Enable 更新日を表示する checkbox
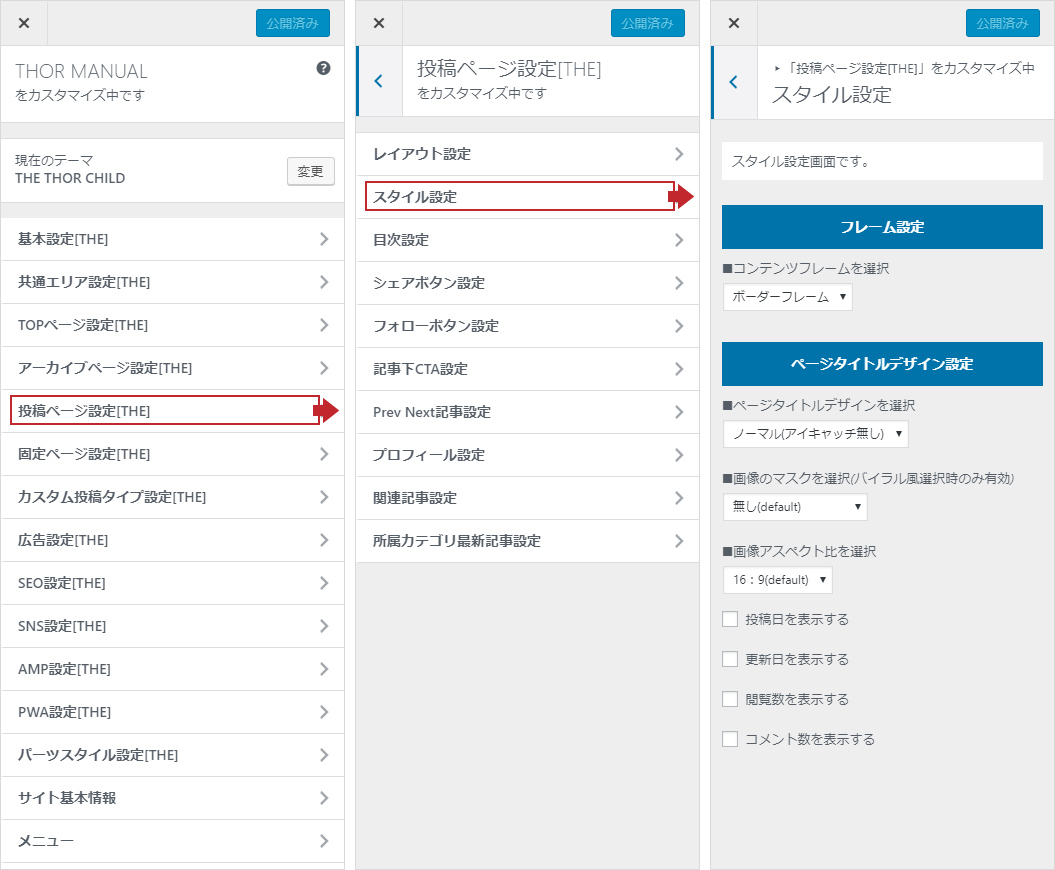1055x870 pixels. 730,659
